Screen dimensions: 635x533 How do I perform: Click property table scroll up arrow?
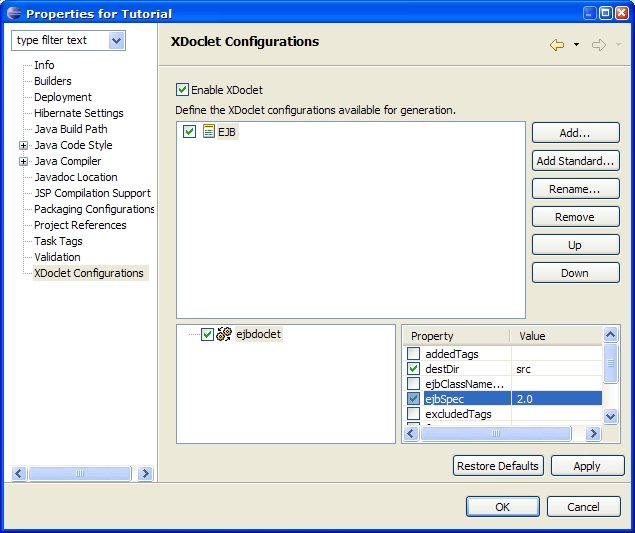pos(610,335)
